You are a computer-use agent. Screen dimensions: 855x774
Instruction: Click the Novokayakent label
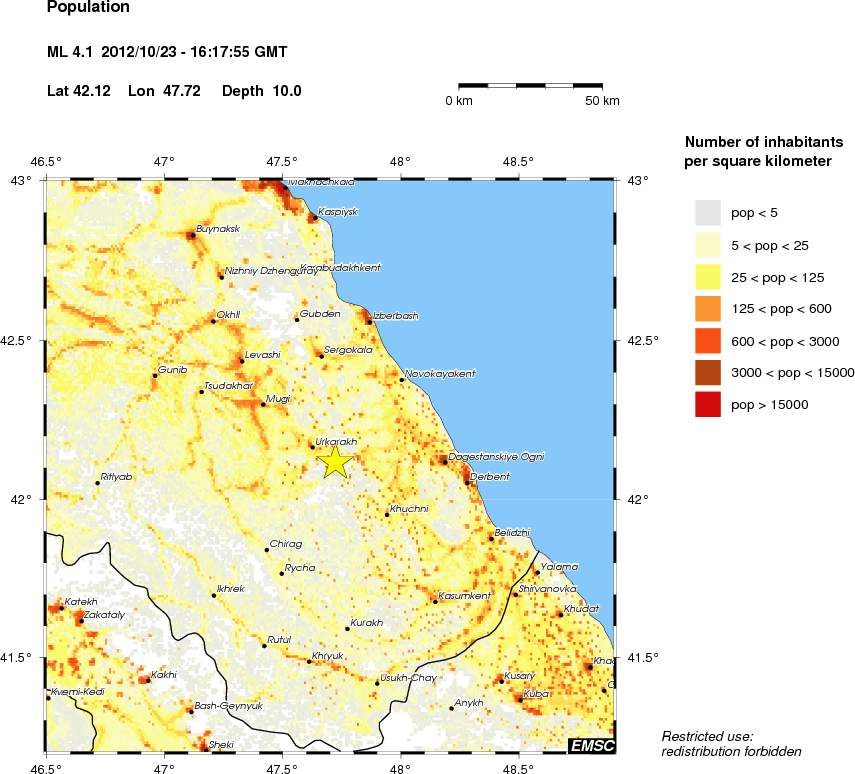point(440,374)
